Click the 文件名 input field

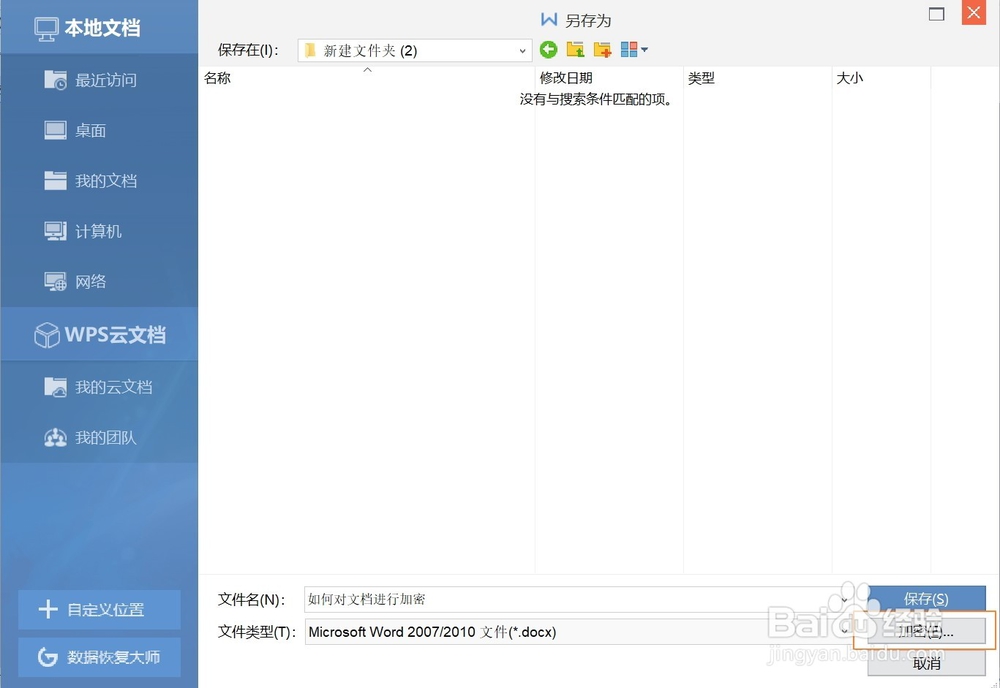pos(578,599)
